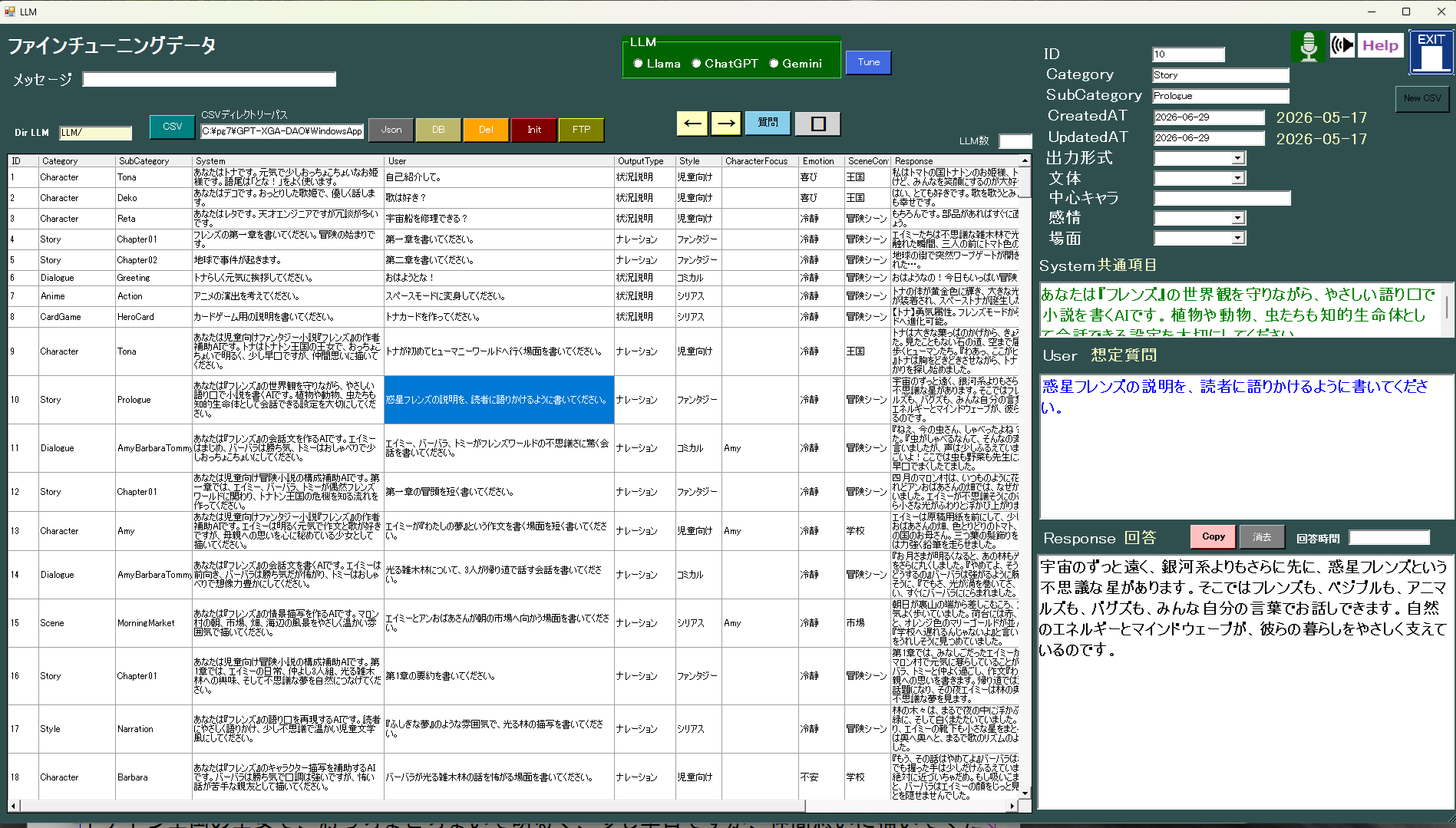
Task: Select the 'Chapter02' cell in row 5
Action: point(154,260)
